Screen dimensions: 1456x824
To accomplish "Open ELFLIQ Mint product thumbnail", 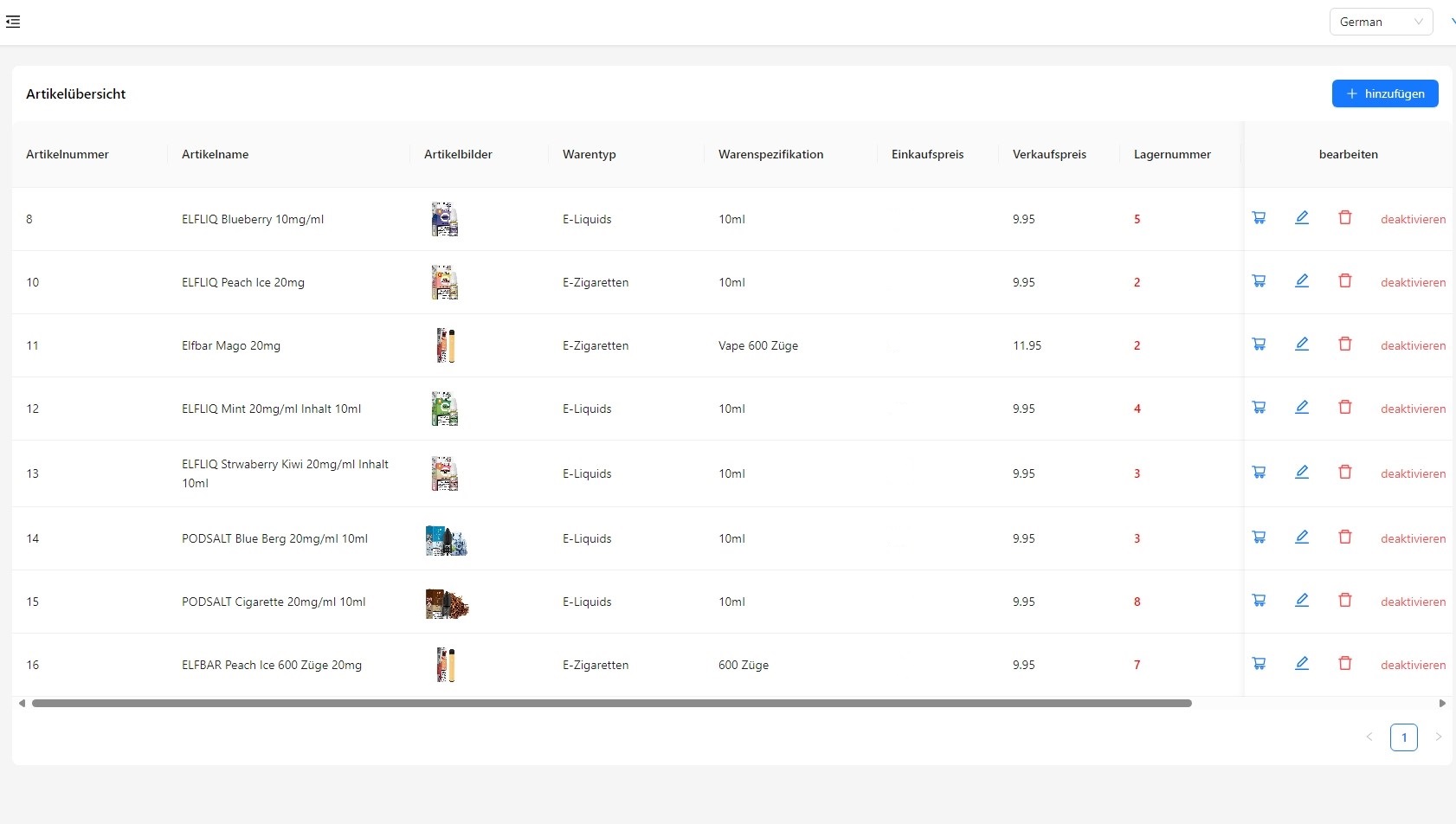I will pyautogui.click(x=445, y=409).
